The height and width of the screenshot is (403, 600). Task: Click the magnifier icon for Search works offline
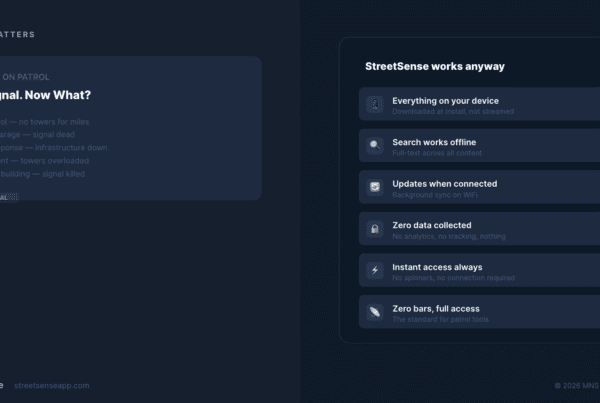[x=375, y=146]
